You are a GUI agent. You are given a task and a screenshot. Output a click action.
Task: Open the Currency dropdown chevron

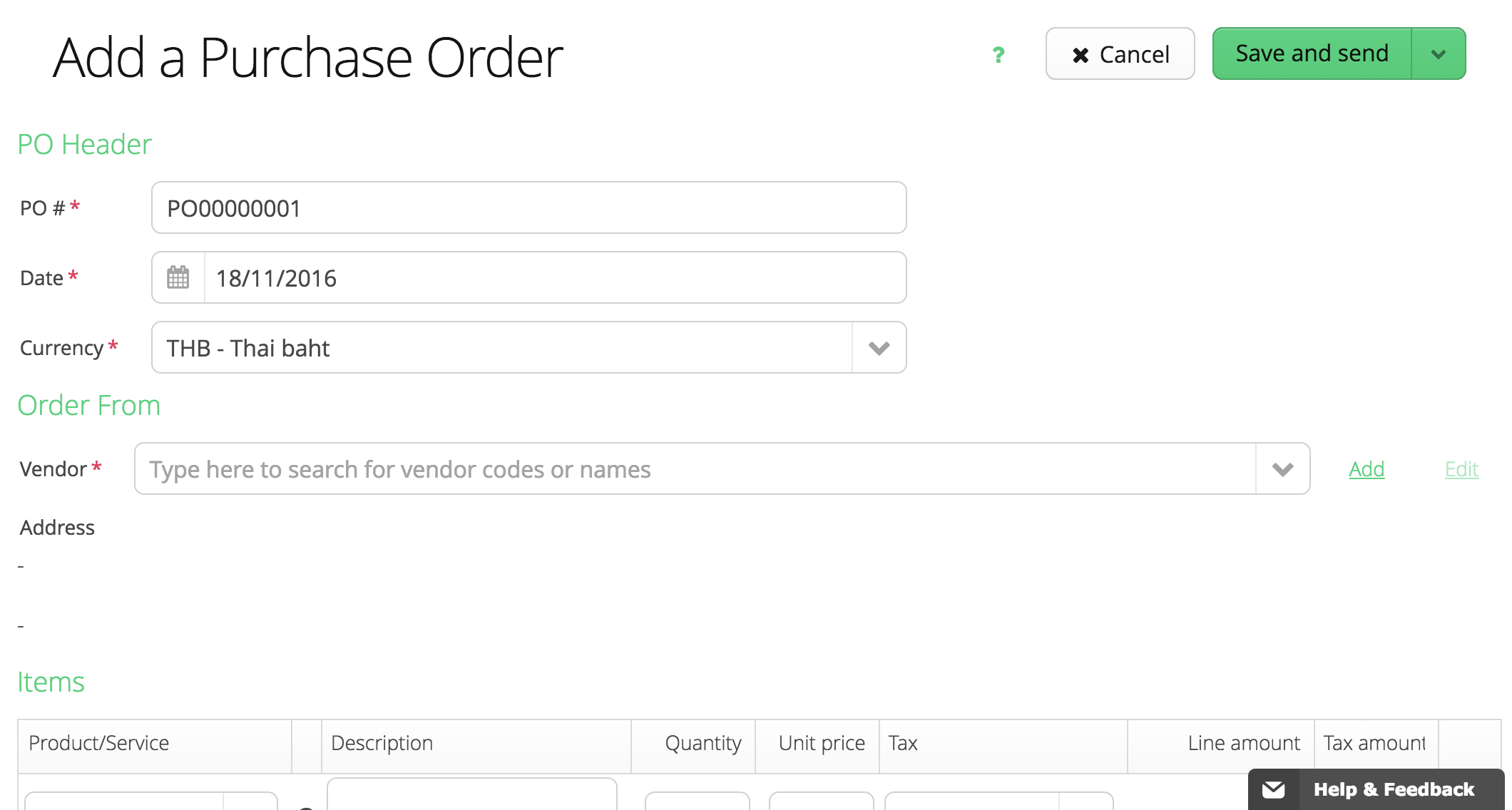(879, 348)
